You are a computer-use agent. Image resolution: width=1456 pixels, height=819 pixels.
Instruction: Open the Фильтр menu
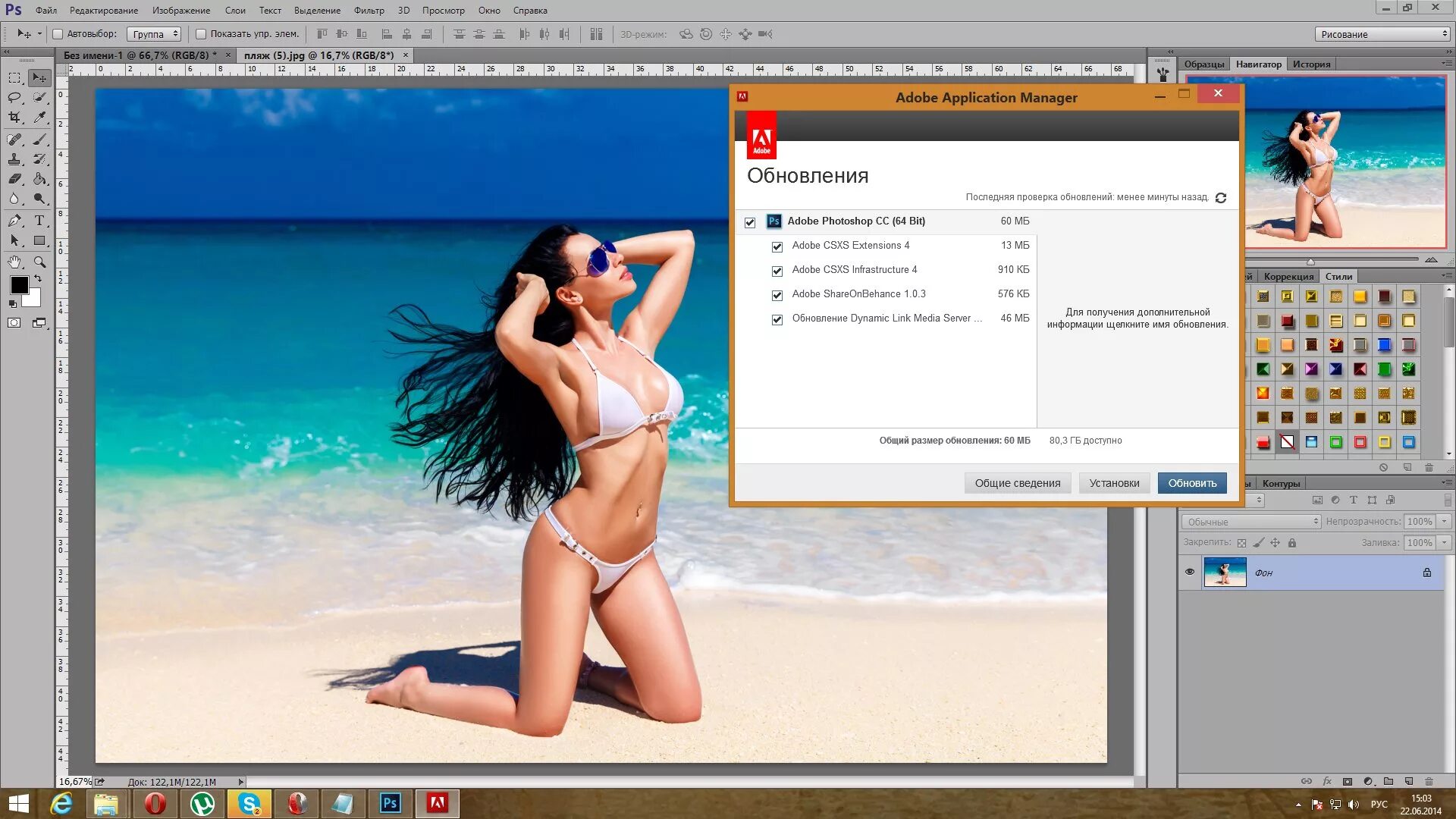pos(369,11)
